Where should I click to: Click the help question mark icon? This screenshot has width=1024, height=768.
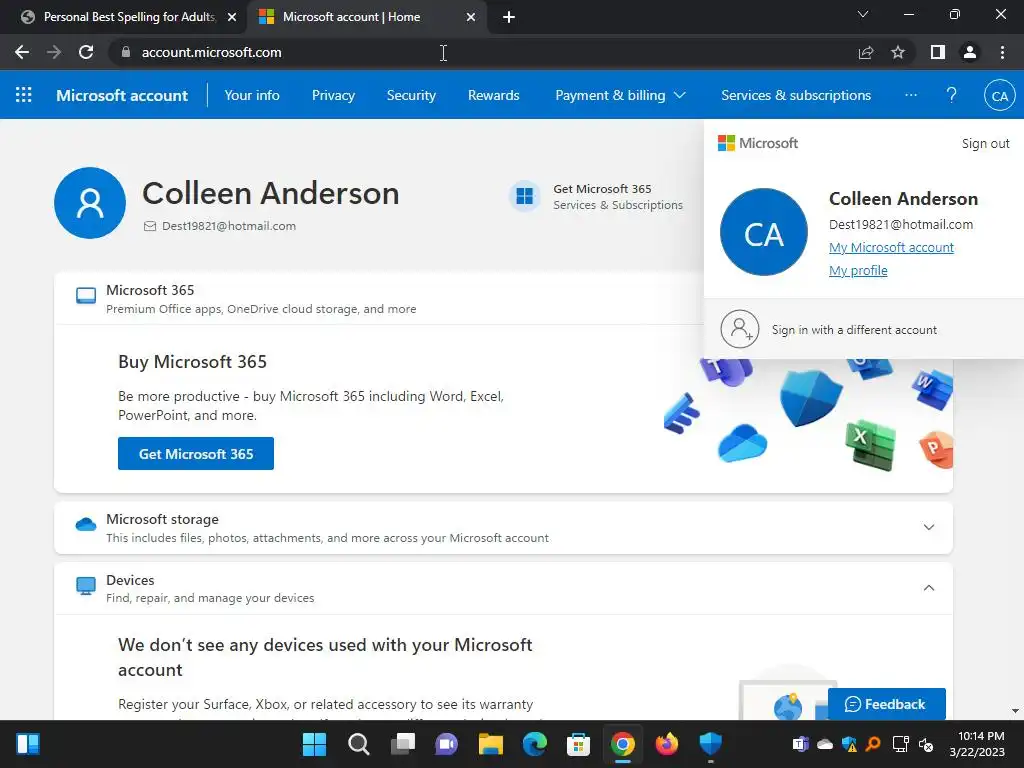(x=952, y=95)
